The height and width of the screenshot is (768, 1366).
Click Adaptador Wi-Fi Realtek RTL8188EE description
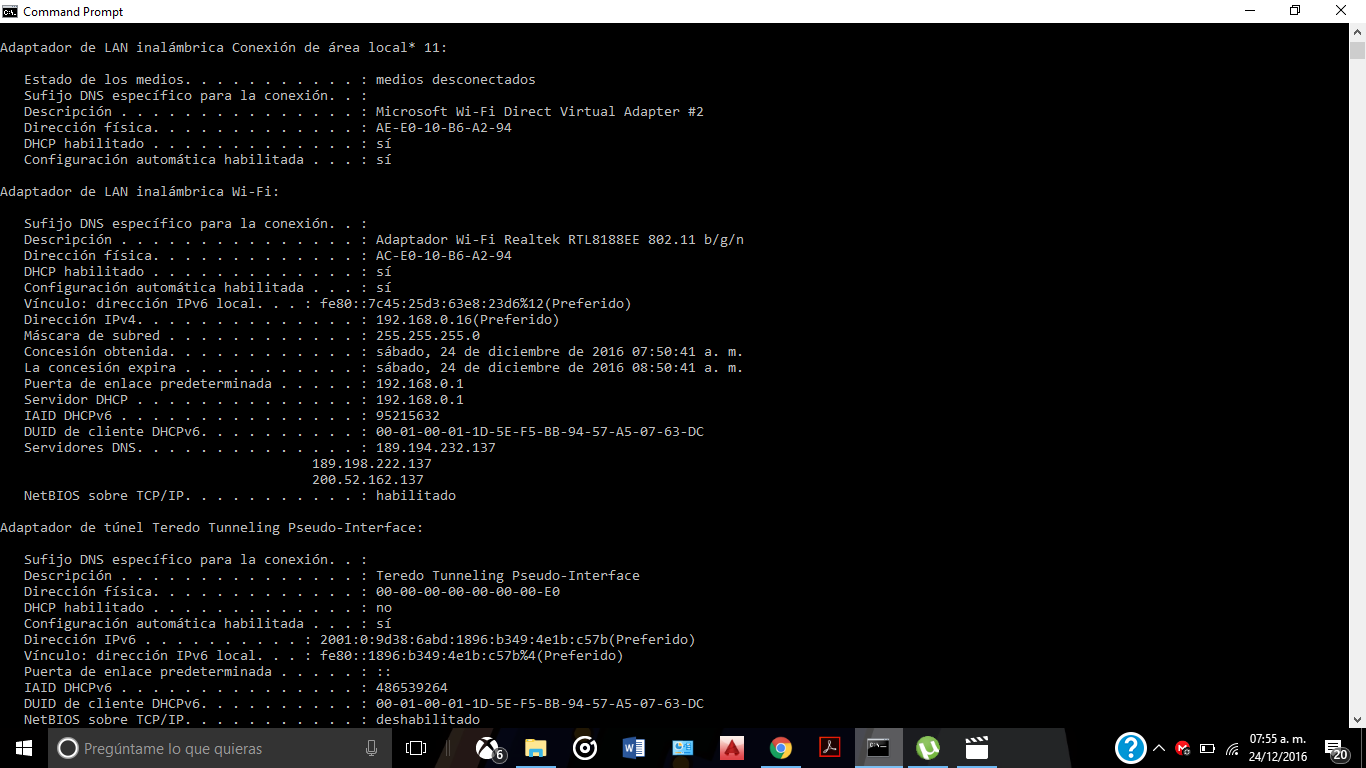click(560, 240)
